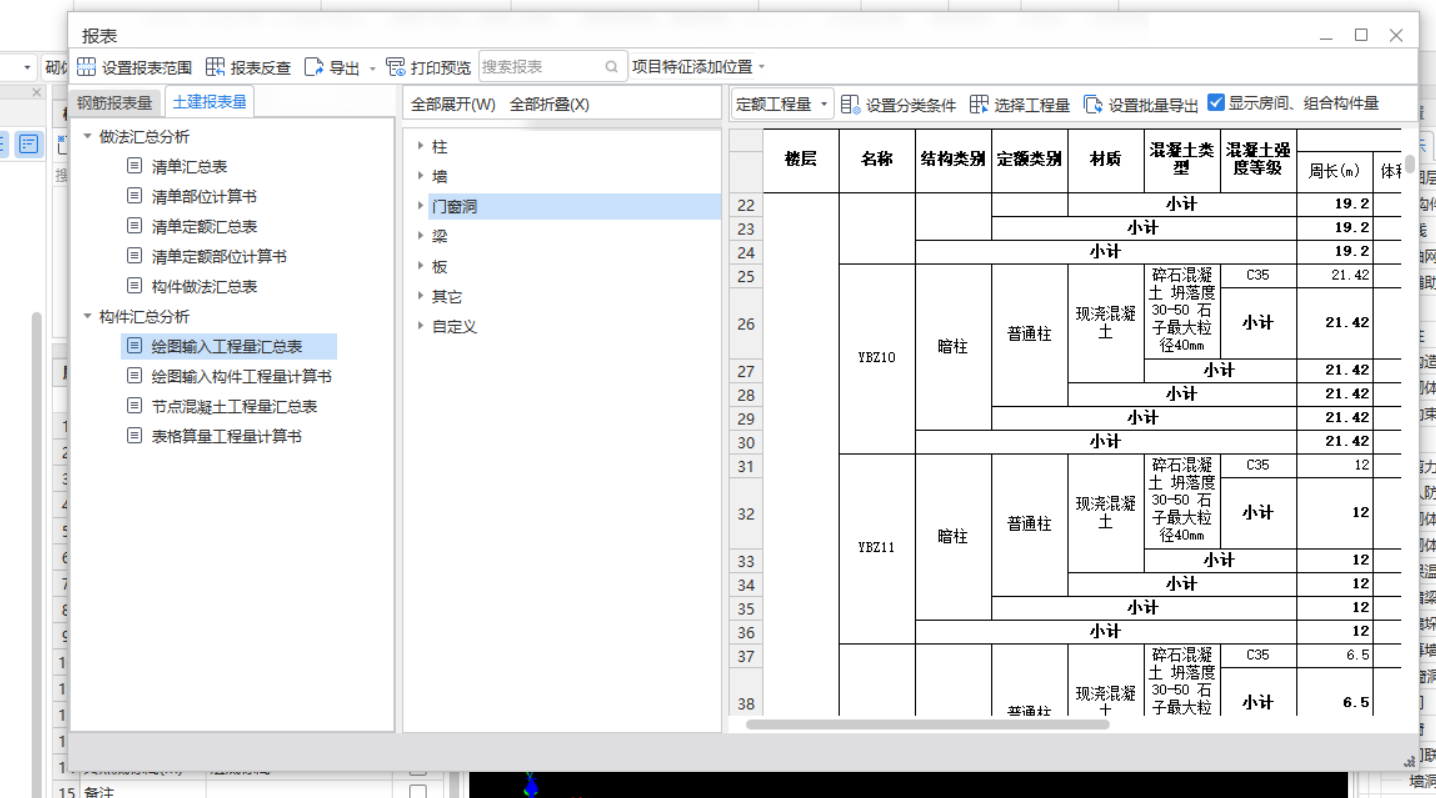
Task: Click 全部展开(W) button
Action: tap(453, 104)
